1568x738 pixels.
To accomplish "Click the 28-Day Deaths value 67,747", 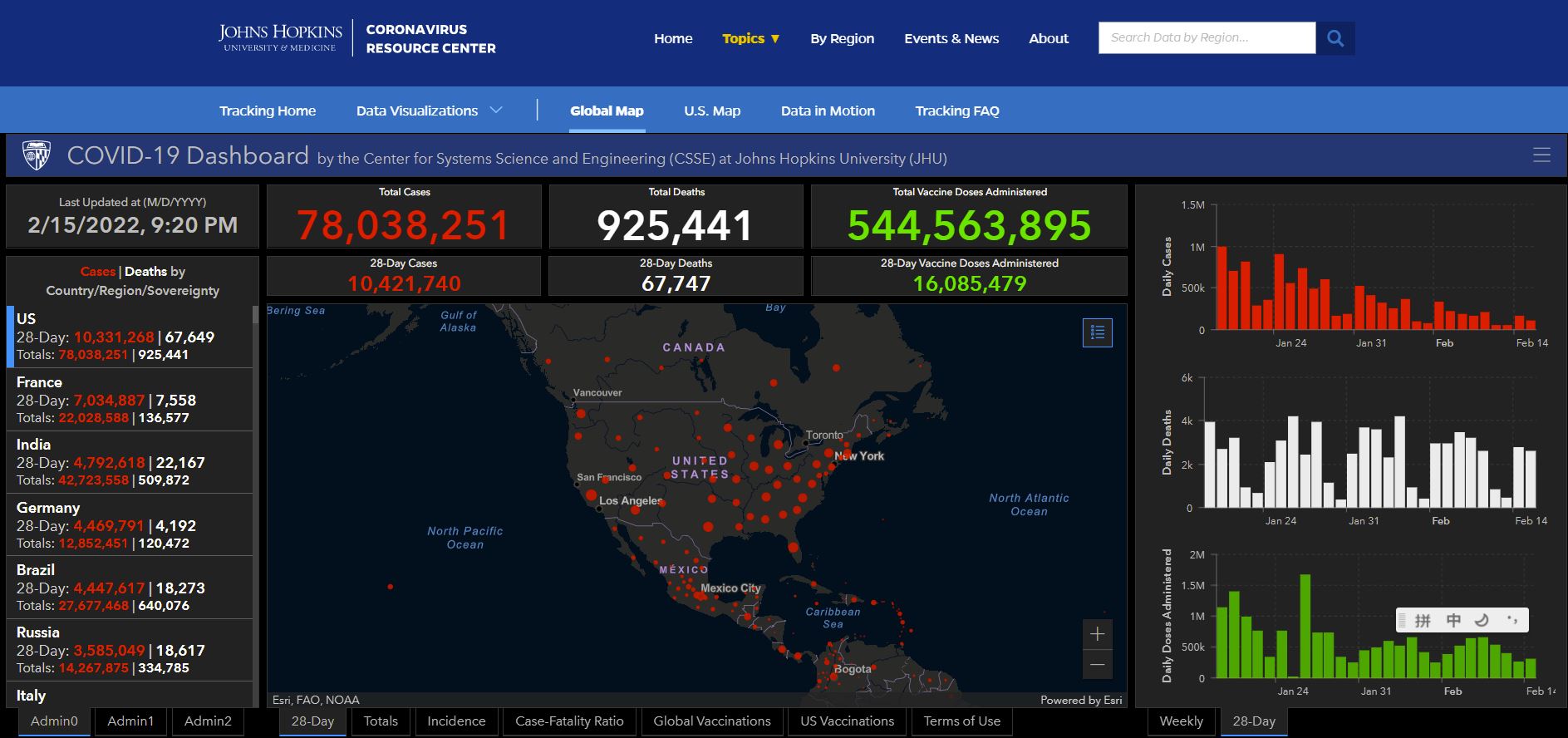I will 676,283.
